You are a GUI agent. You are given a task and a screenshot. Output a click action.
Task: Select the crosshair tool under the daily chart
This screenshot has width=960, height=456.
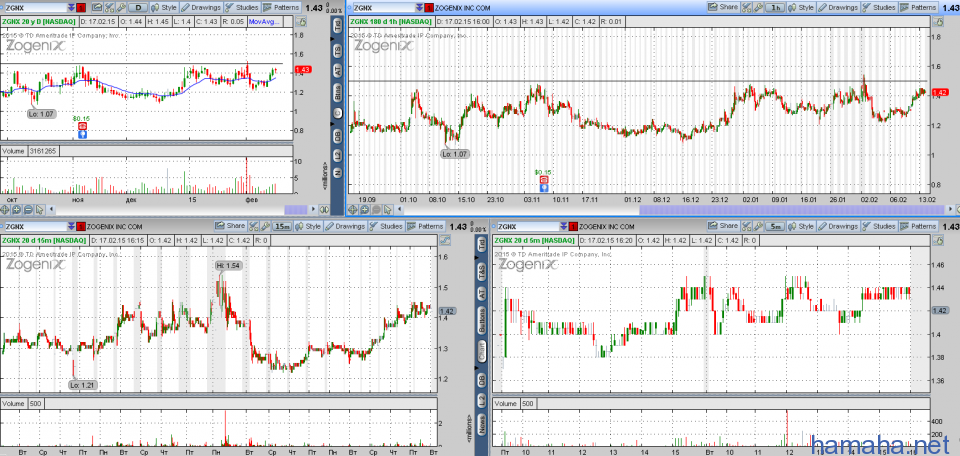coord(5,210)
